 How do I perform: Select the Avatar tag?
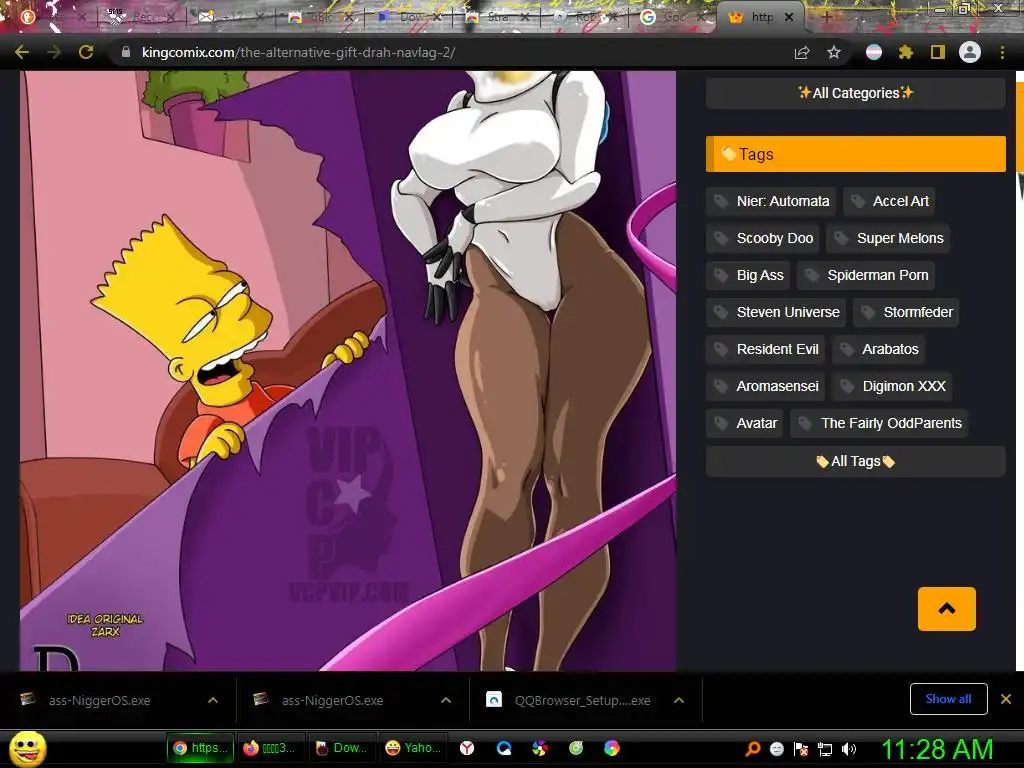click(744, 423)
